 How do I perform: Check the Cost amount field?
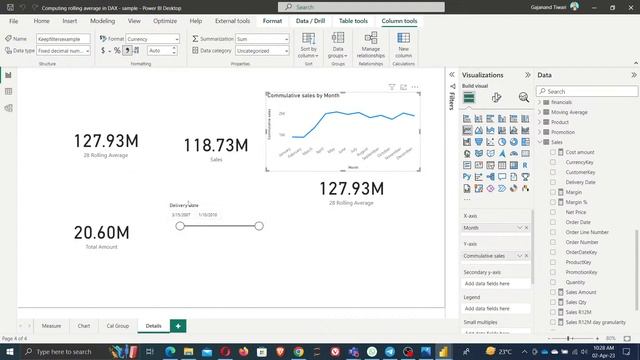pos(553,152)
